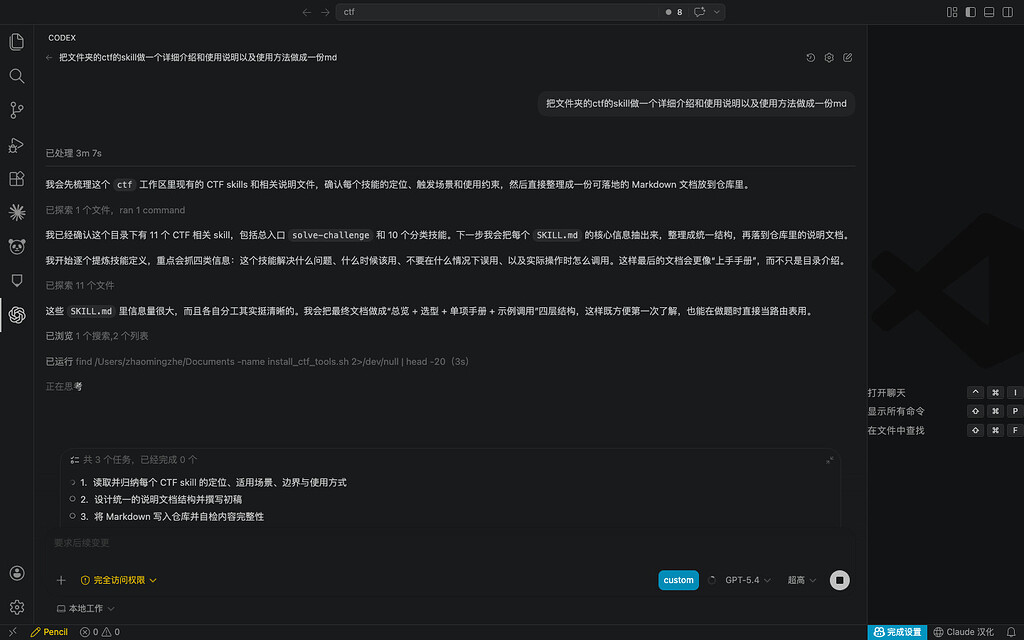Screen dimensions: 1024x640
Task: Open the Accounts menu icon
Action: click(17, 573)
